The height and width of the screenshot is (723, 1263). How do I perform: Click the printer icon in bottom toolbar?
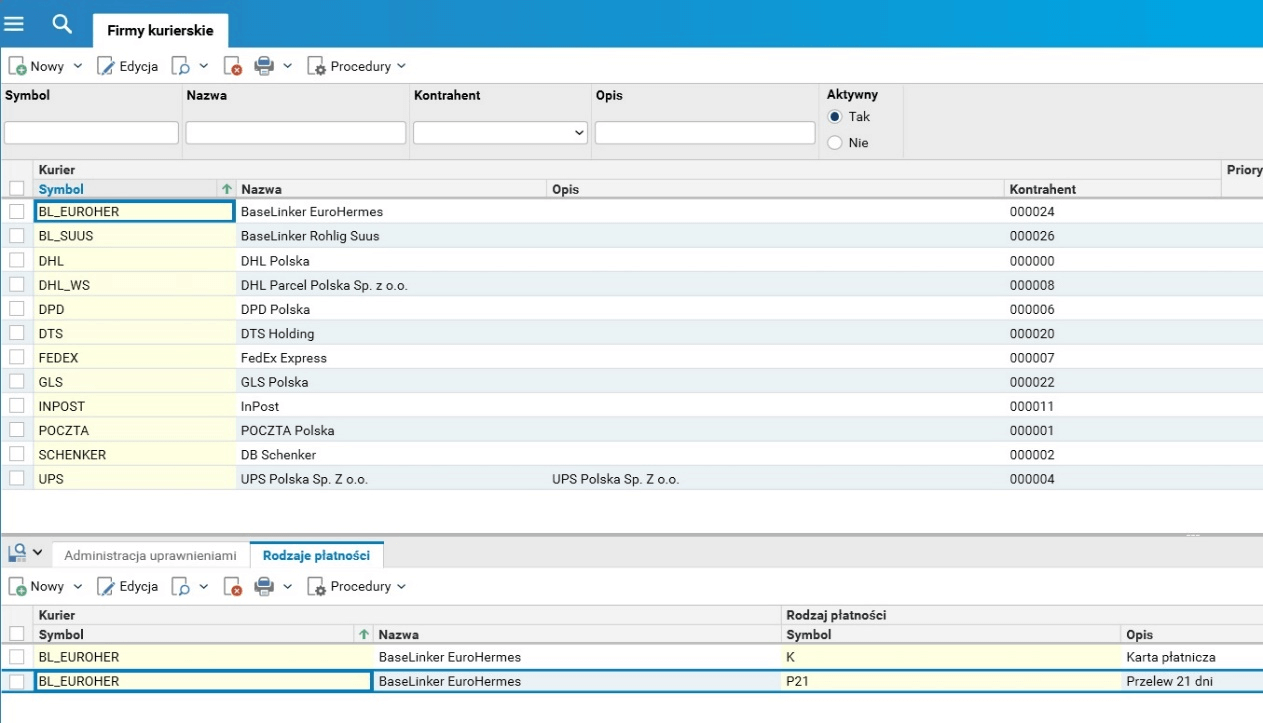(264, 586)
